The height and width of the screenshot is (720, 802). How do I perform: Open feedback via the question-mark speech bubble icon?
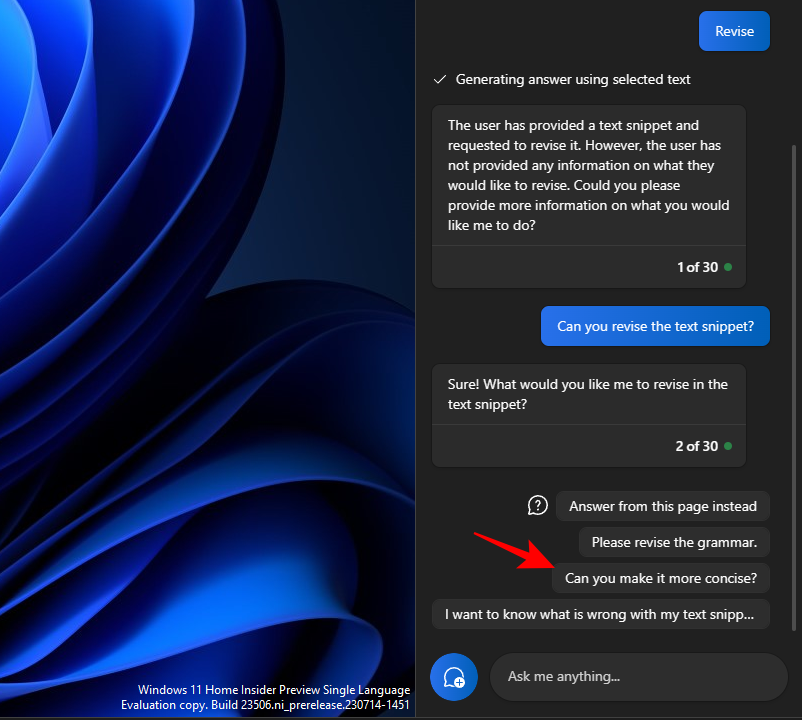tap(538, 506)
